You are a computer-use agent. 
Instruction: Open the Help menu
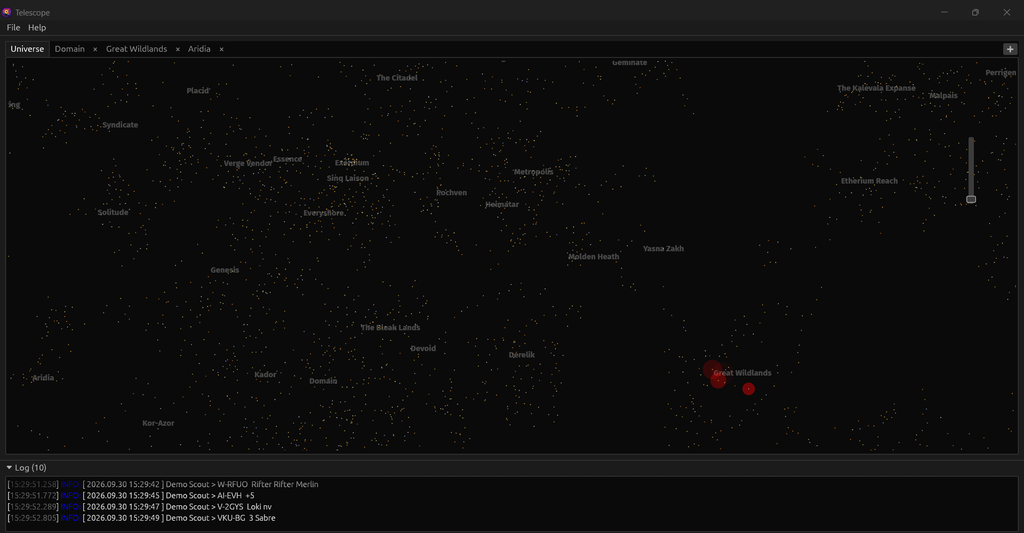pyautogui.click(x=37, y=27)
